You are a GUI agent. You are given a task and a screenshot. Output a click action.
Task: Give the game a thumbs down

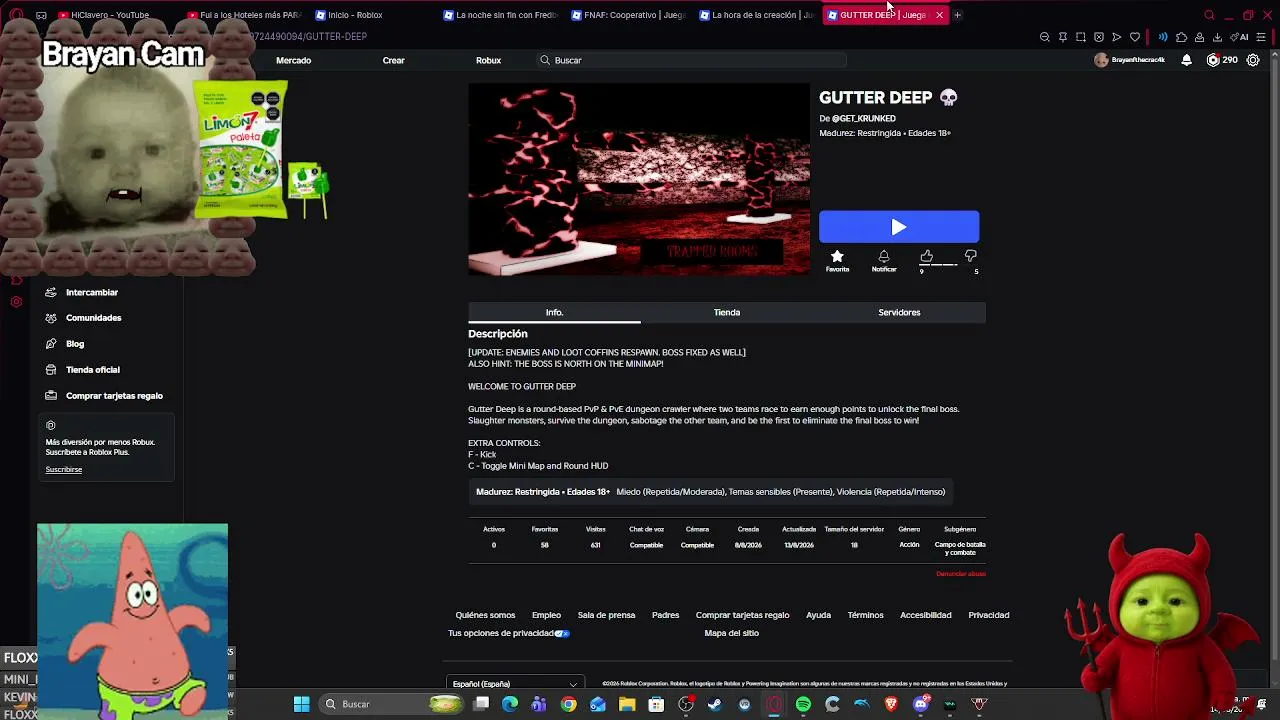click(x=970, y=257)
